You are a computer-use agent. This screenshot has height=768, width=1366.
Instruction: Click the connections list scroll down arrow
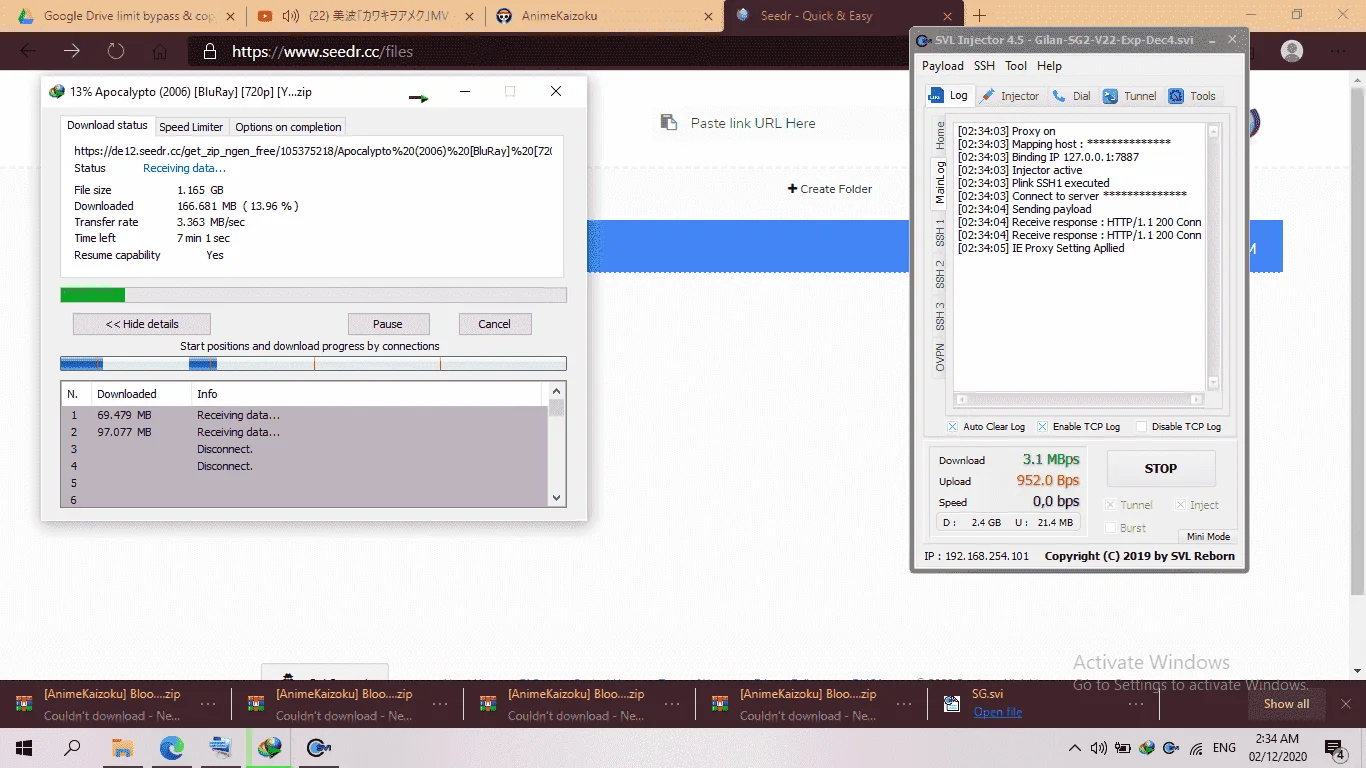[557, 498]
